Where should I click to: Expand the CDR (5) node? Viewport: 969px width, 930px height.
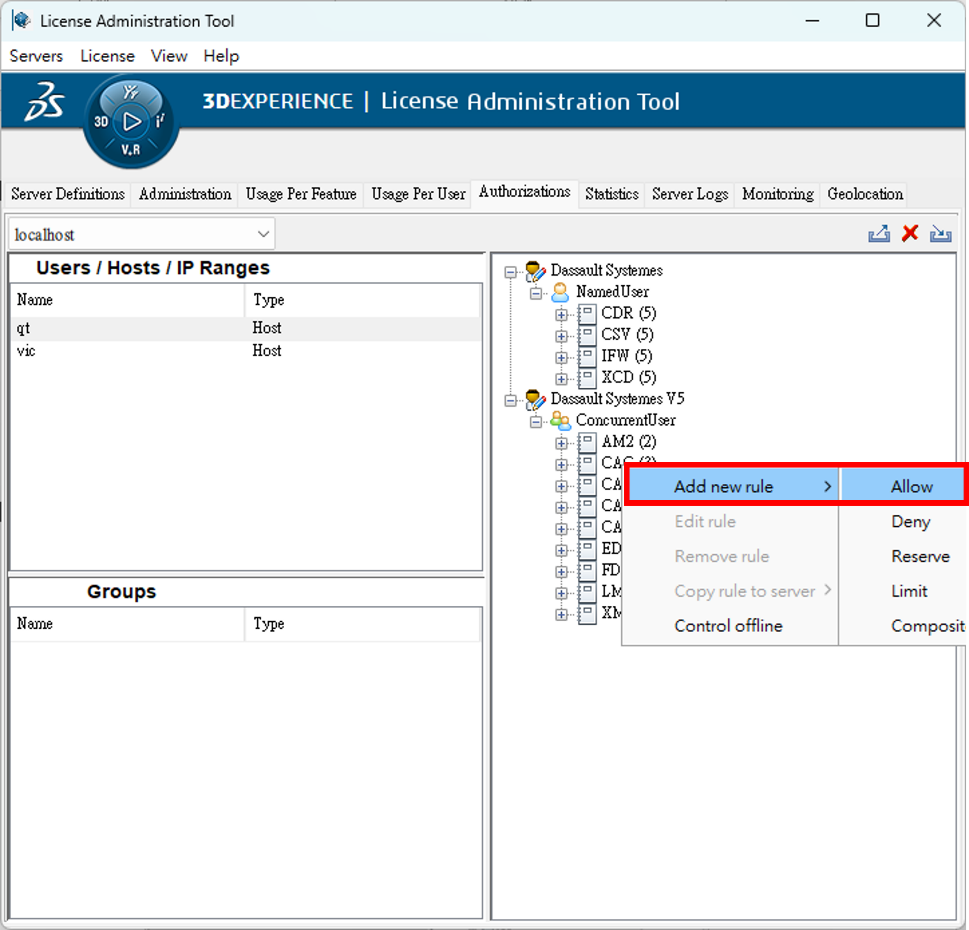pyautogui.click(x=561, y=315)
